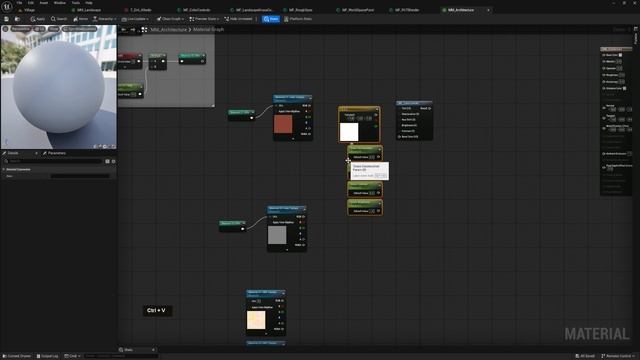Click the material preview sphere viewport

(x=58, y=87)
